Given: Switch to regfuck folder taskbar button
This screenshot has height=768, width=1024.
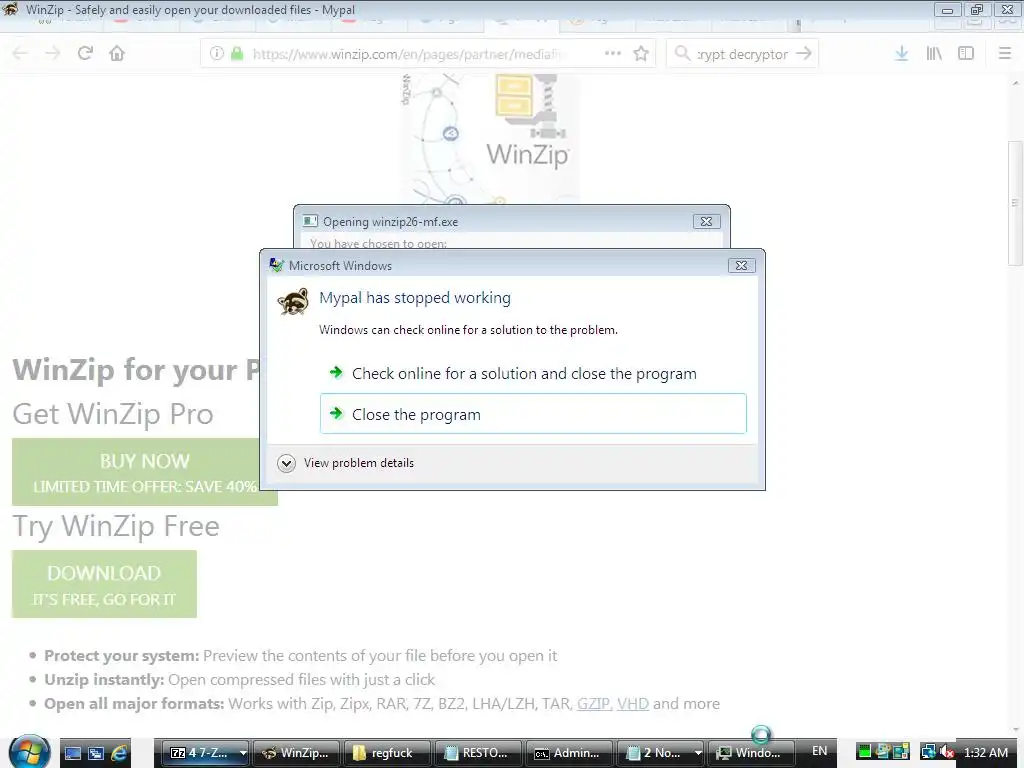Looking at the screenshot, I should click(387, 753).
